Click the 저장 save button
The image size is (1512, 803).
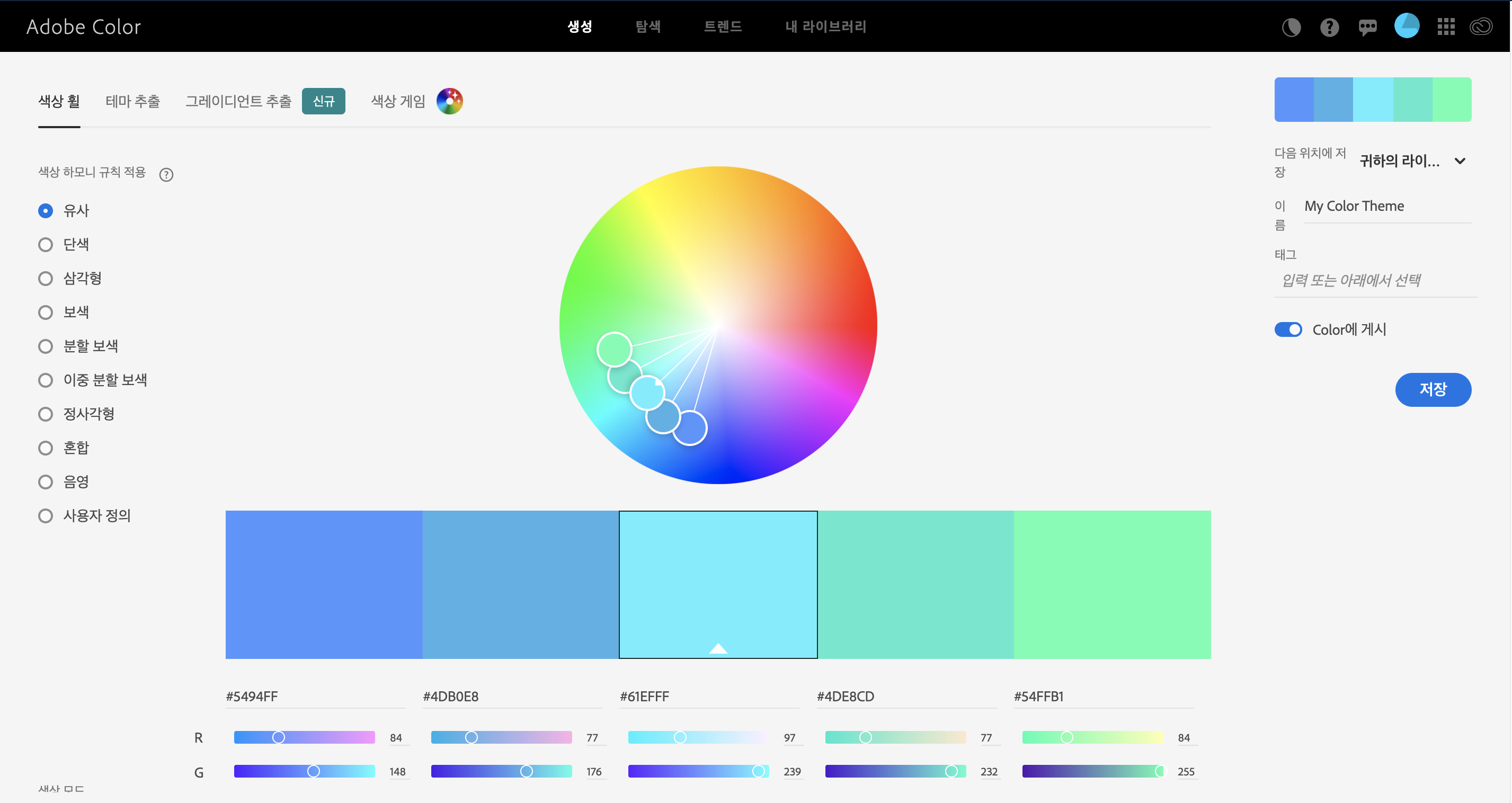[x=1433, y=389]
